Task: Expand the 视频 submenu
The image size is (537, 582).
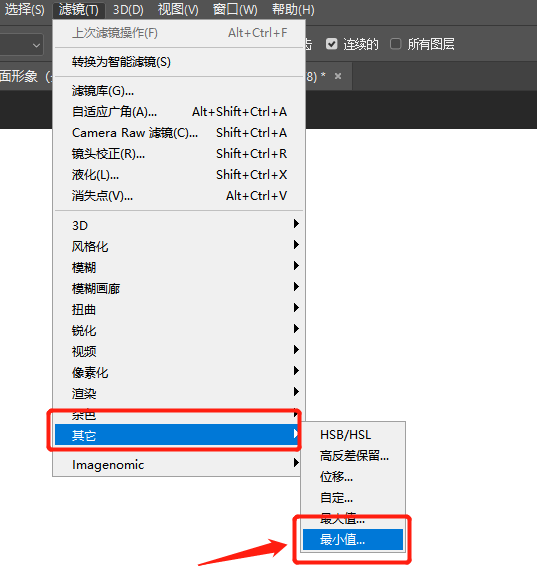Action: [x=179, y=351]
